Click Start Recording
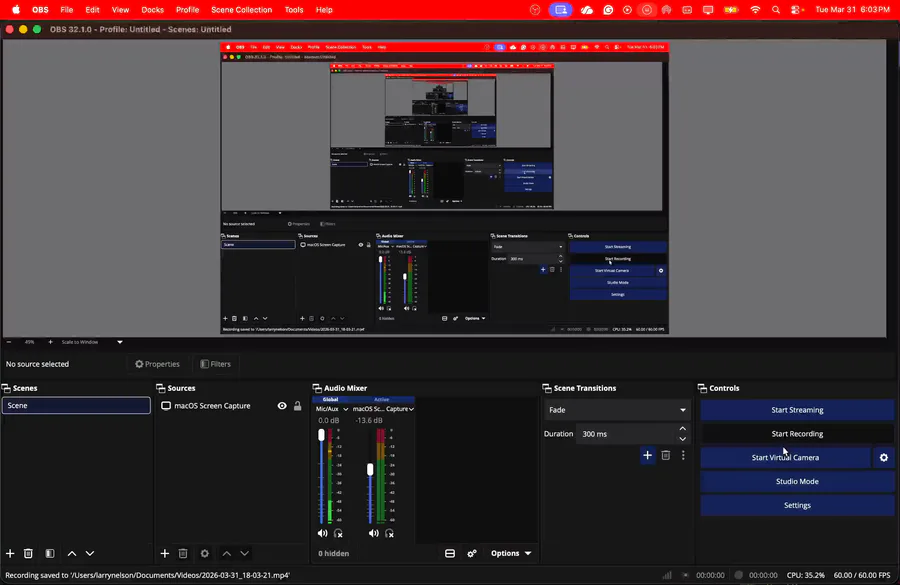This screenshot has height=585, width=900. pyautogui.click(x=797, y=434)
